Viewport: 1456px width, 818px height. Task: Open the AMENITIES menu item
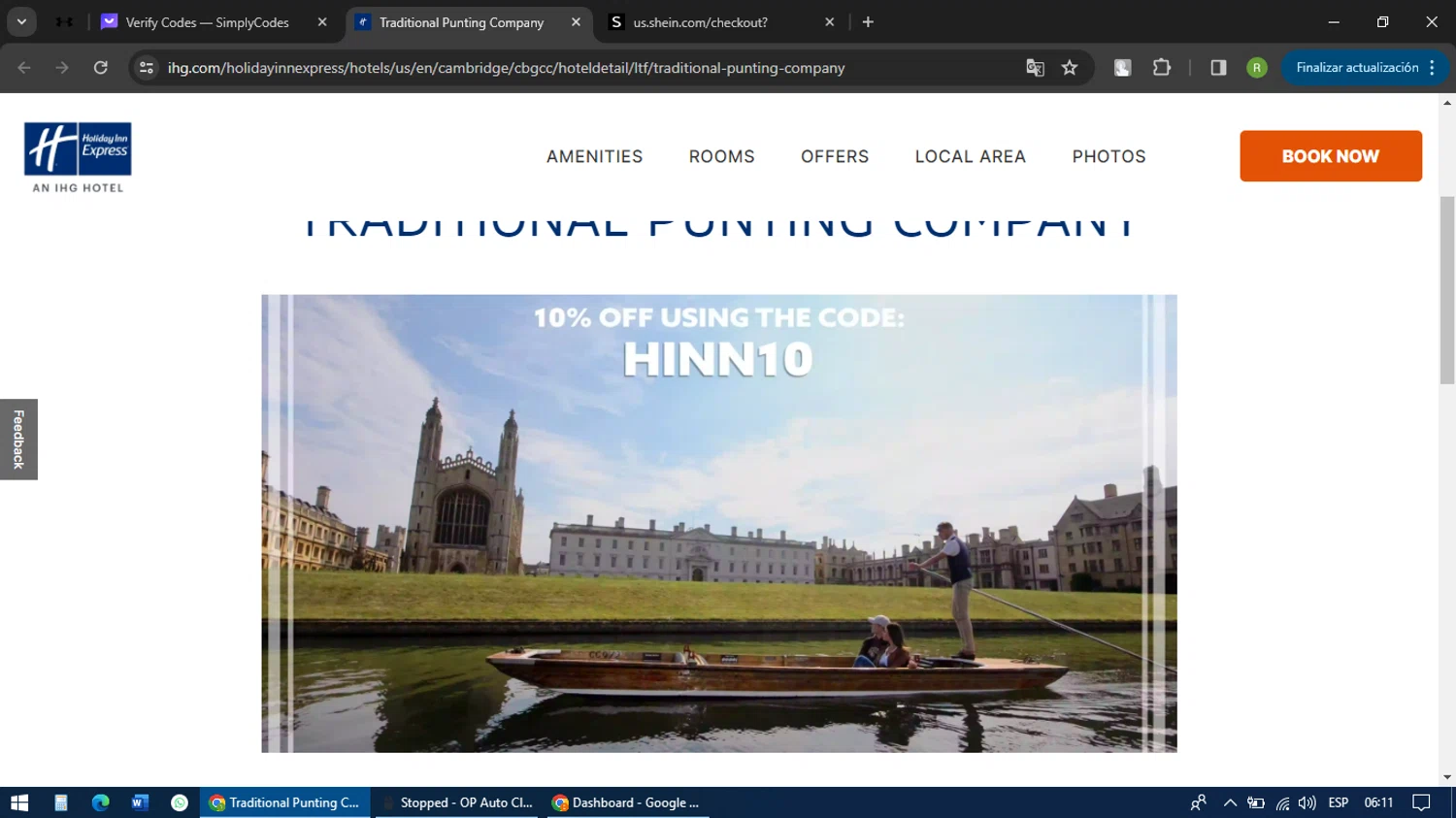594,156
